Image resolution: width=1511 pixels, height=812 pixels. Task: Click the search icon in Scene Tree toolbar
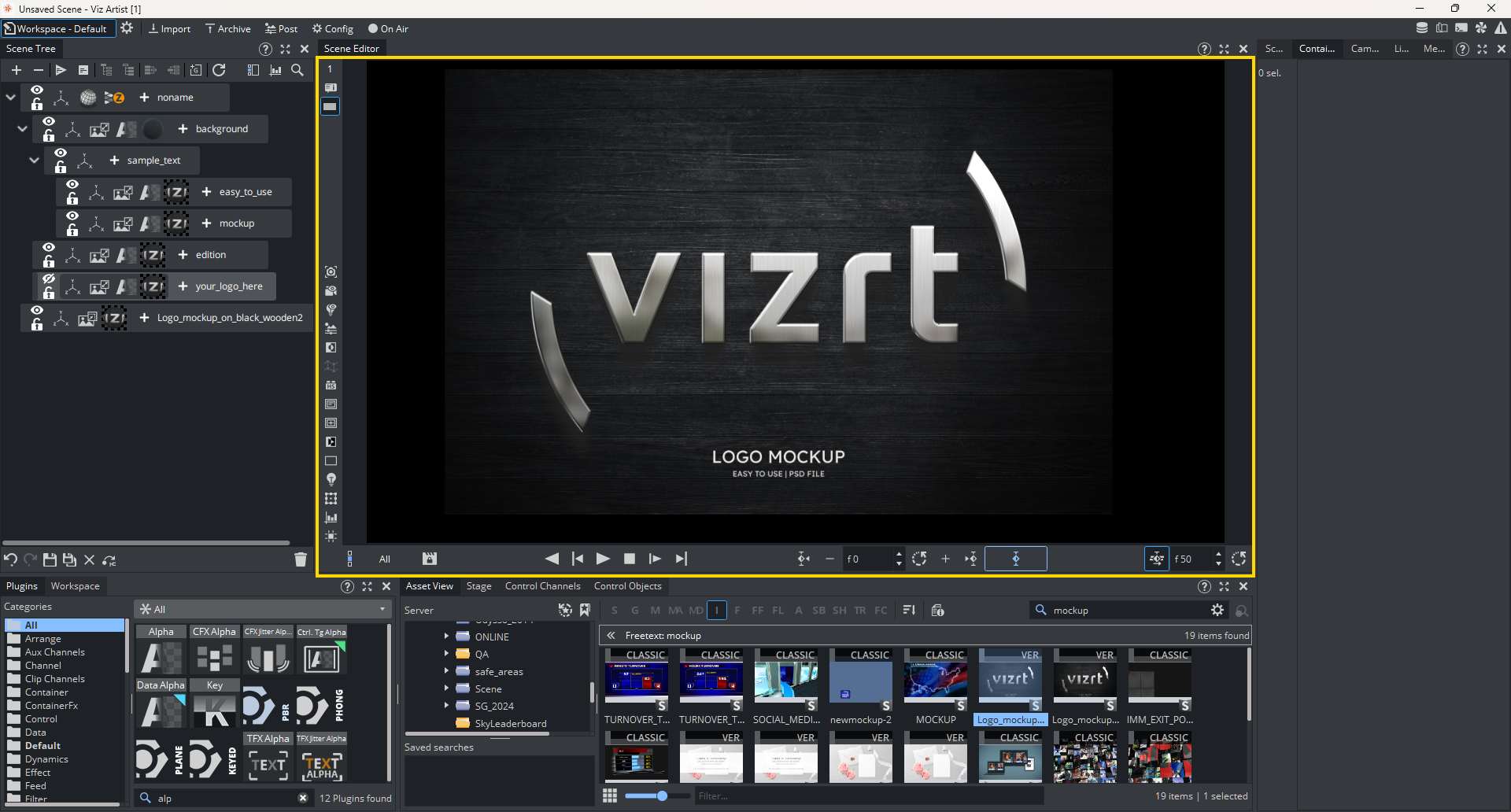297,70
